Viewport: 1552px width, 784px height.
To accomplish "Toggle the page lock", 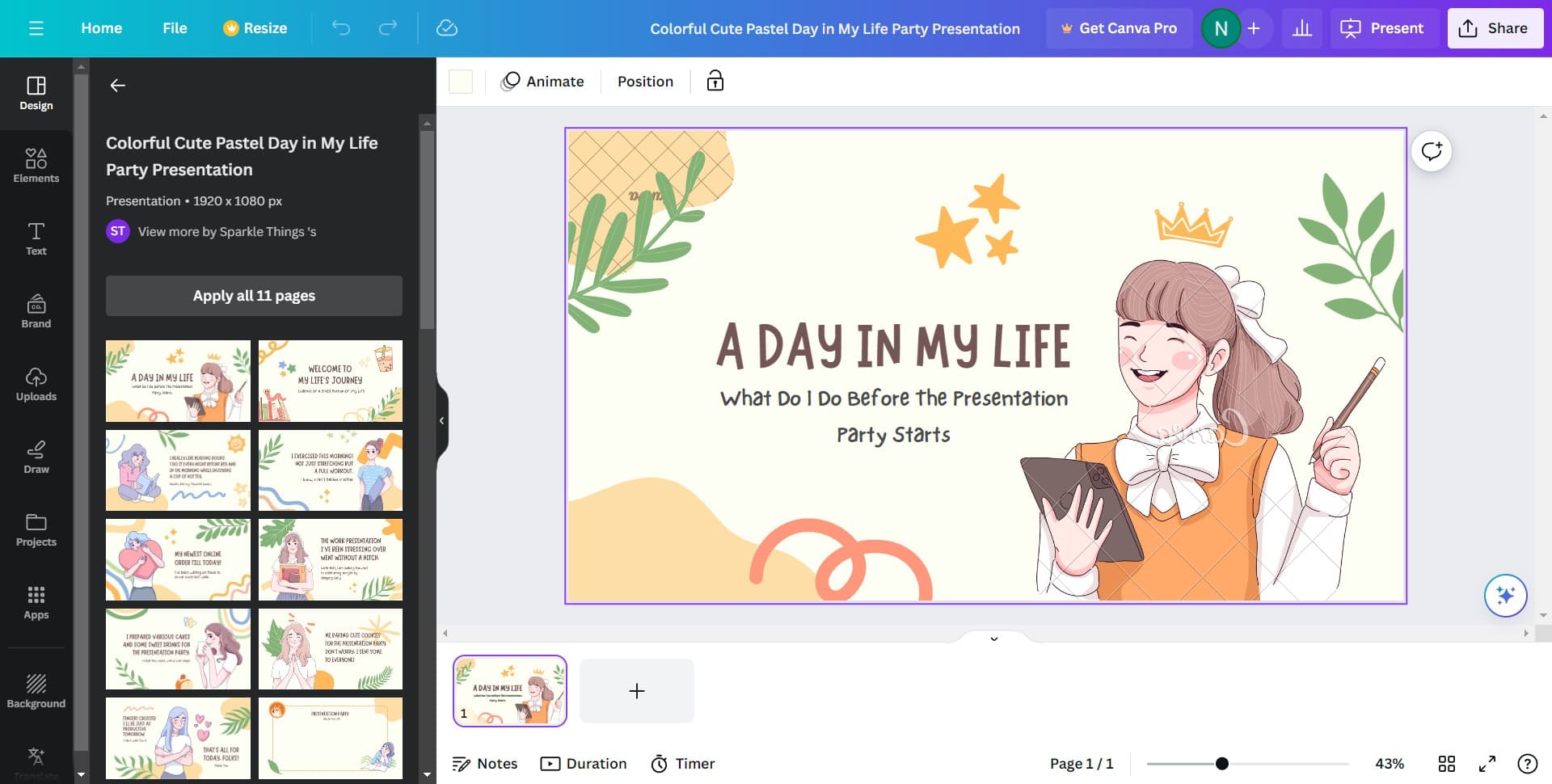I will coord(715,81).
